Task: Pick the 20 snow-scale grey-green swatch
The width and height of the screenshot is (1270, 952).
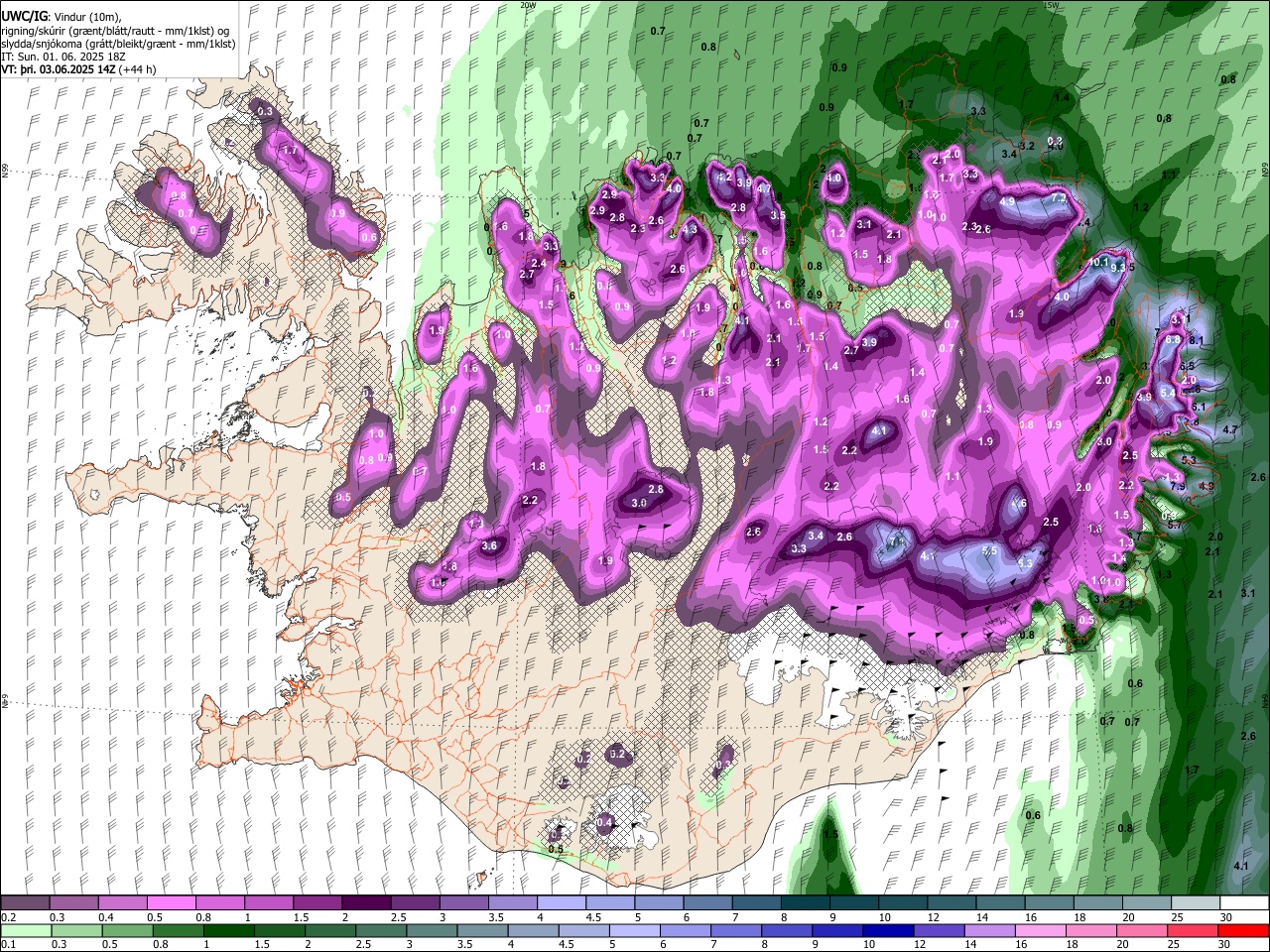Action: coord(1147,903)
